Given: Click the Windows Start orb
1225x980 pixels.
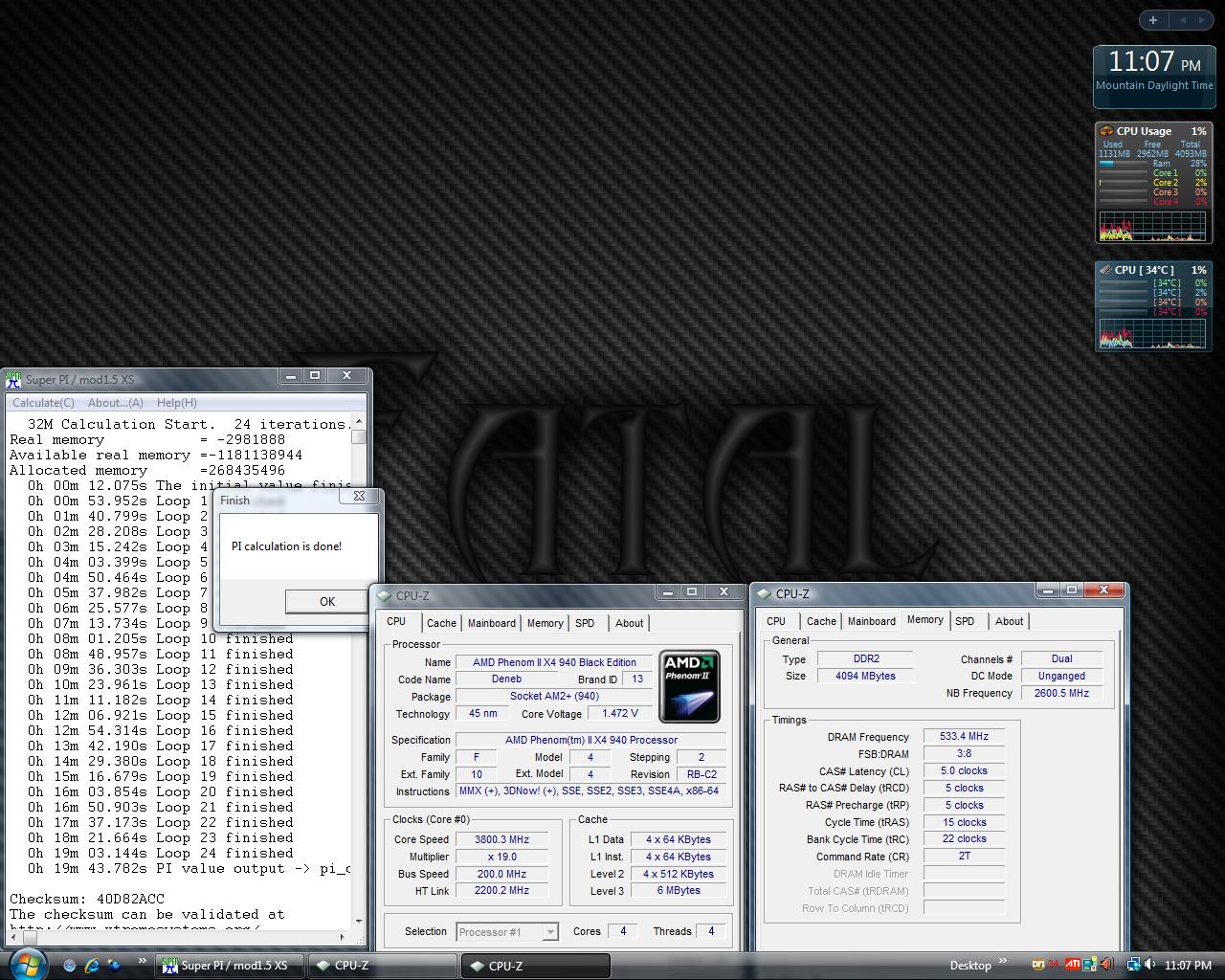Looking at the screenshot, I should 27,964.
